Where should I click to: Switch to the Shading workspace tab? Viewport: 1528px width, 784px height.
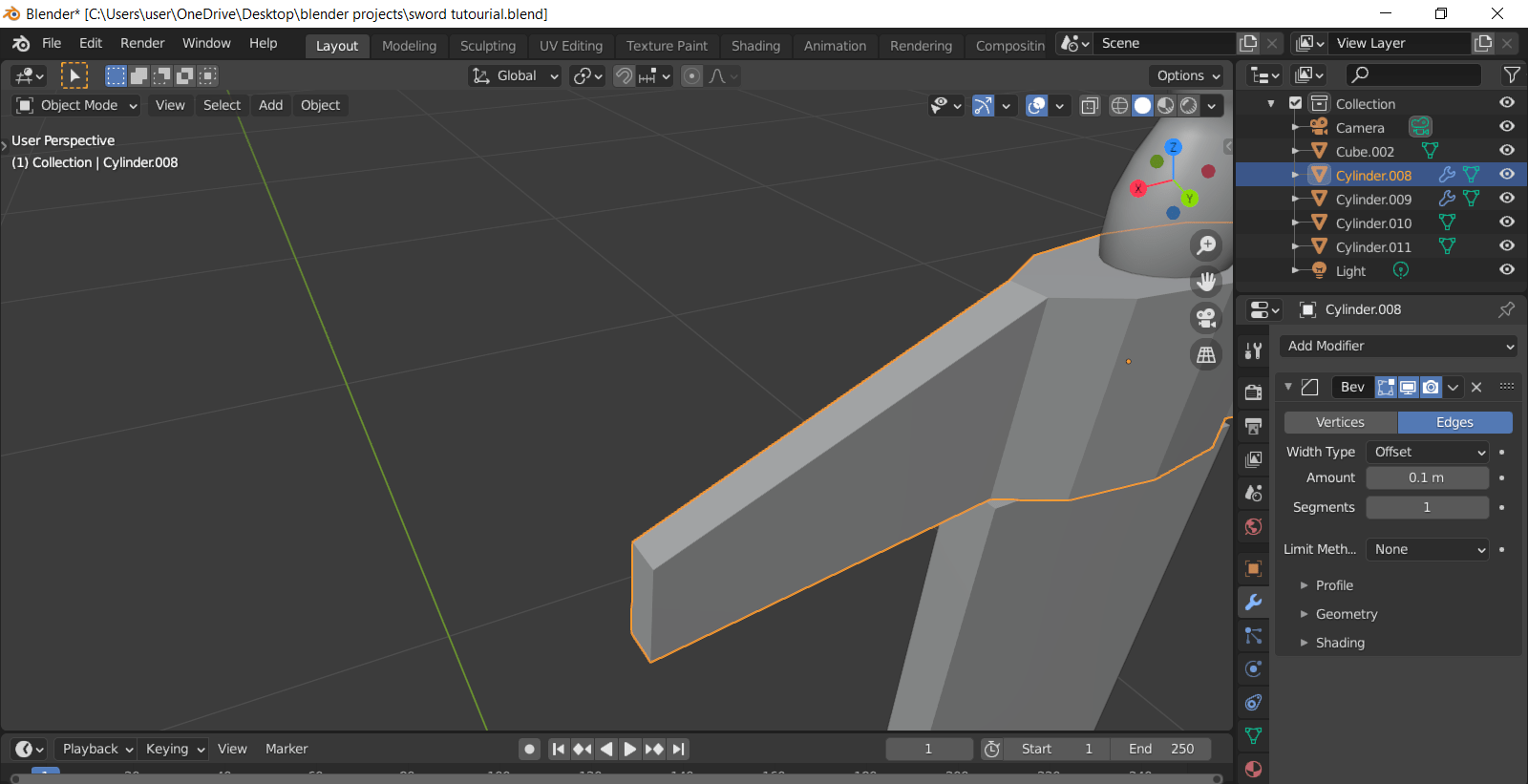tap(755, 46)
